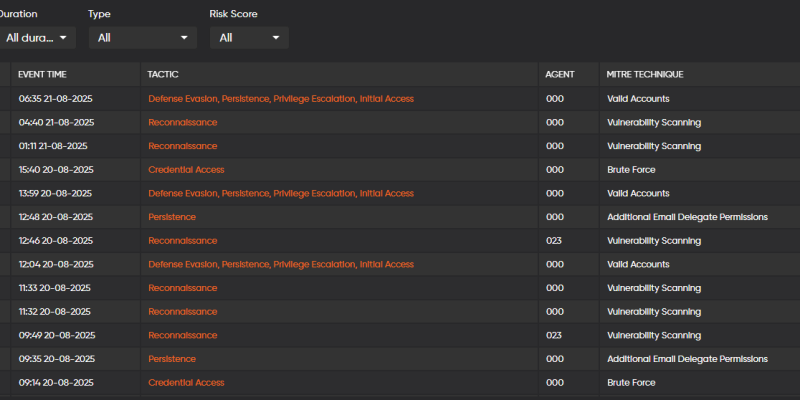Viewport: 800px width, 400px height.
Task: Open the Type filter dropdown
Action: coord(142,38)
